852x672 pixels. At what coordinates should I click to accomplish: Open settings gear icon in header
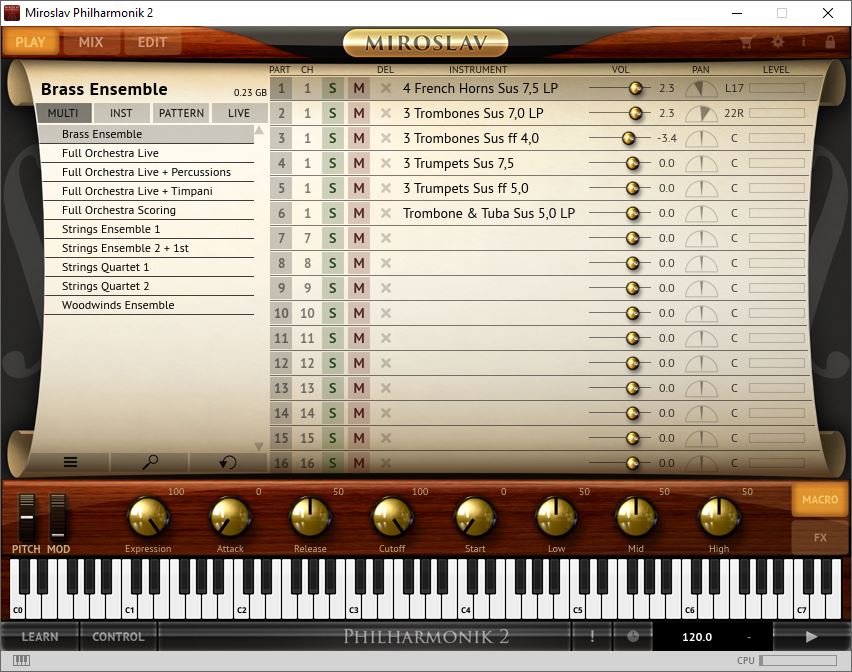pos(778,42)
